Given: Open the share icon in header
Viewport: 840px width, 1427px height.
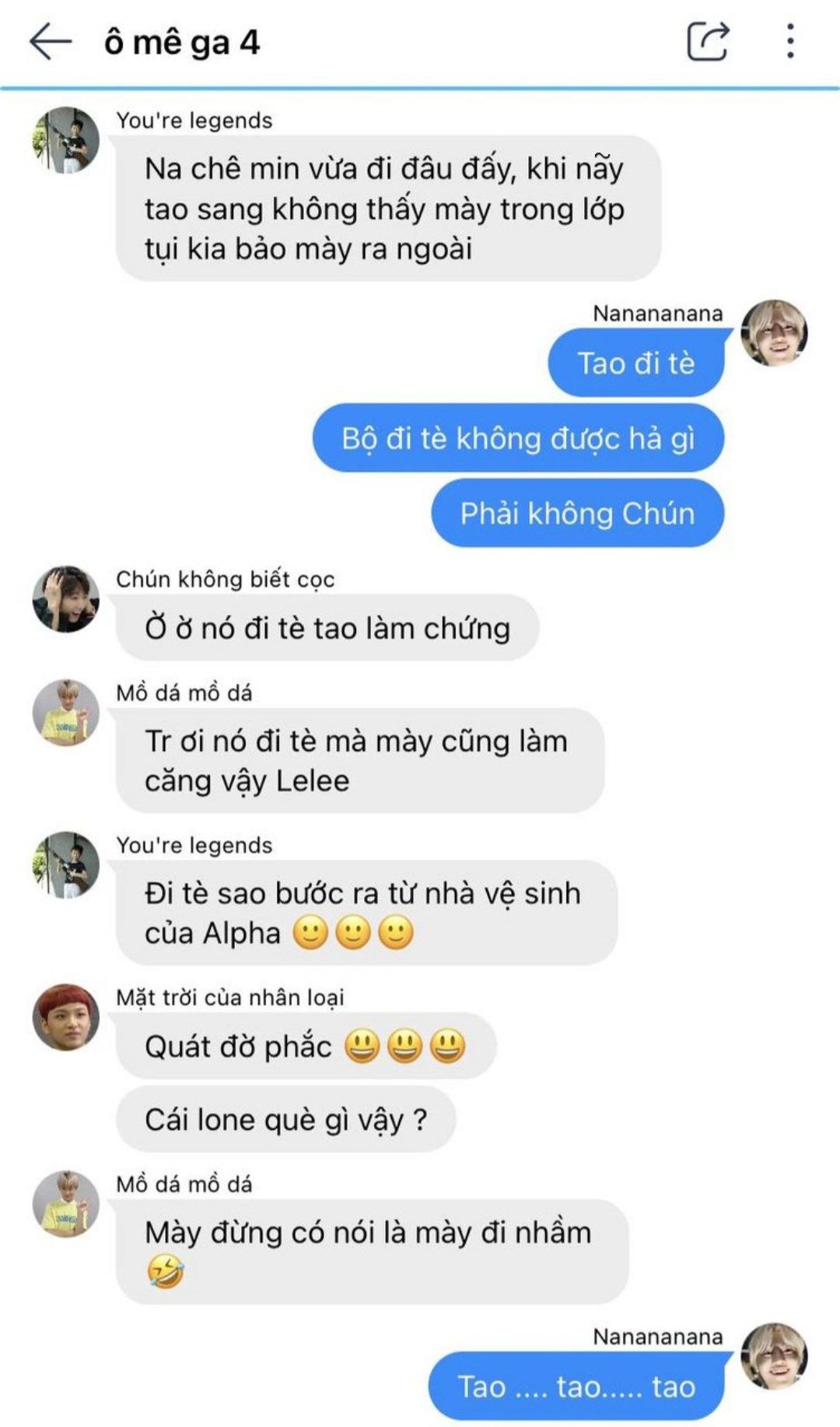Looking at the screenshot, I should tap(708, 41).
